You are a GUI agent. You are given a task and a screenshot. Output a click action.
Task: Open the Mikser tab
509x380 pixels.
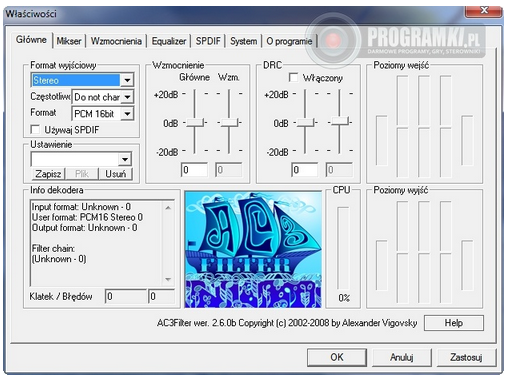tap(69, 41)
